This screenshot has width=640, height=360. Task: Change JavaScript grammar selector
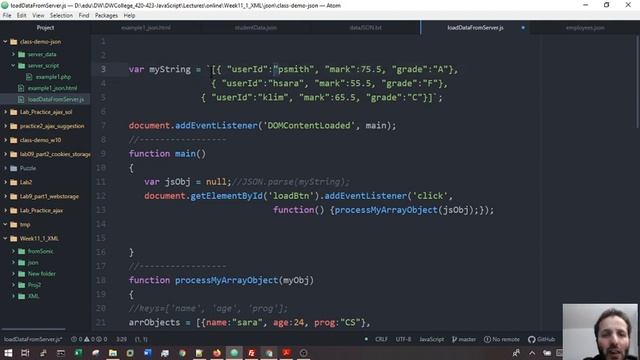point(431,339)
